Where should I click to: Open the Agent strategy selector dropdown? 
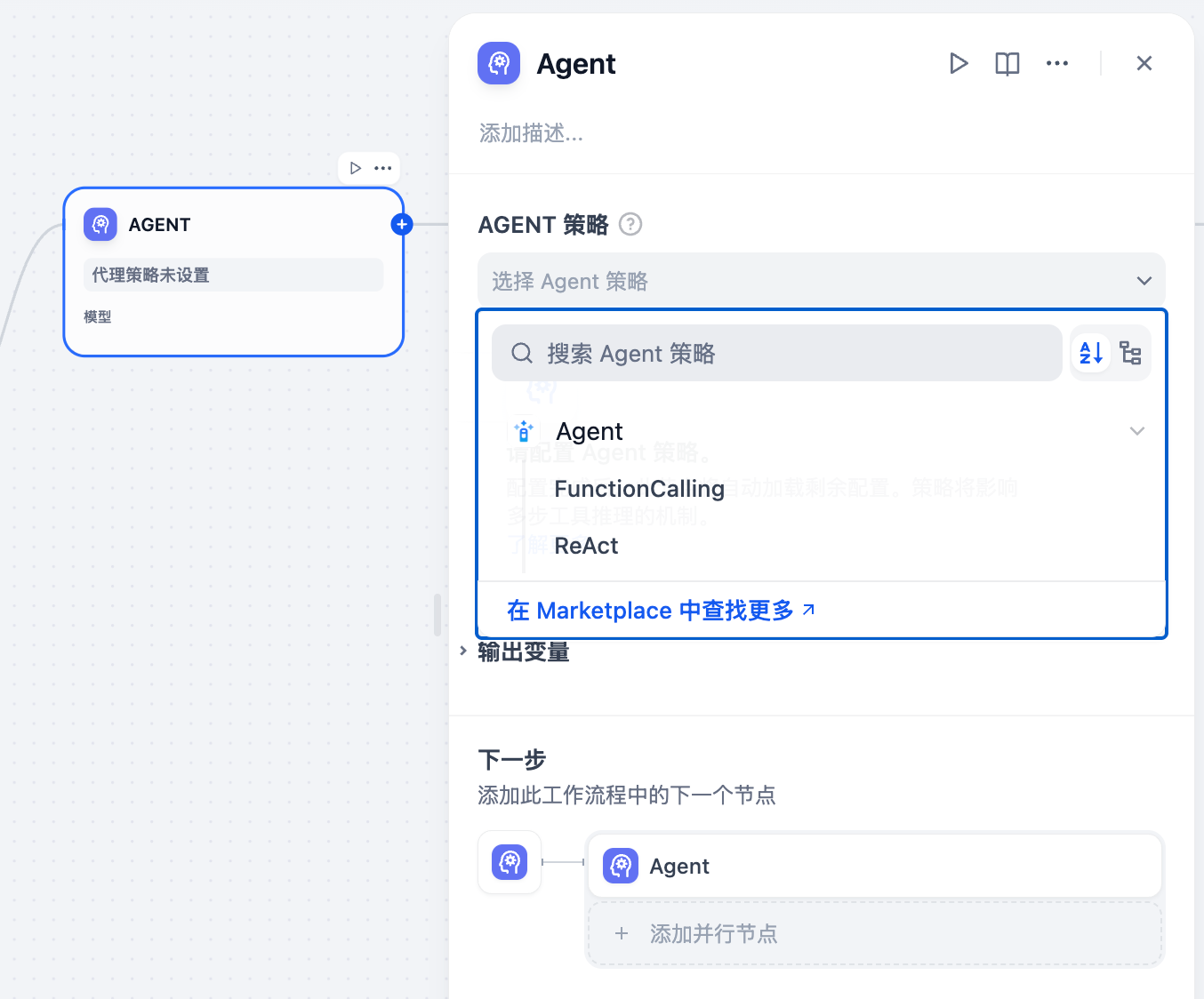[822, 281]
